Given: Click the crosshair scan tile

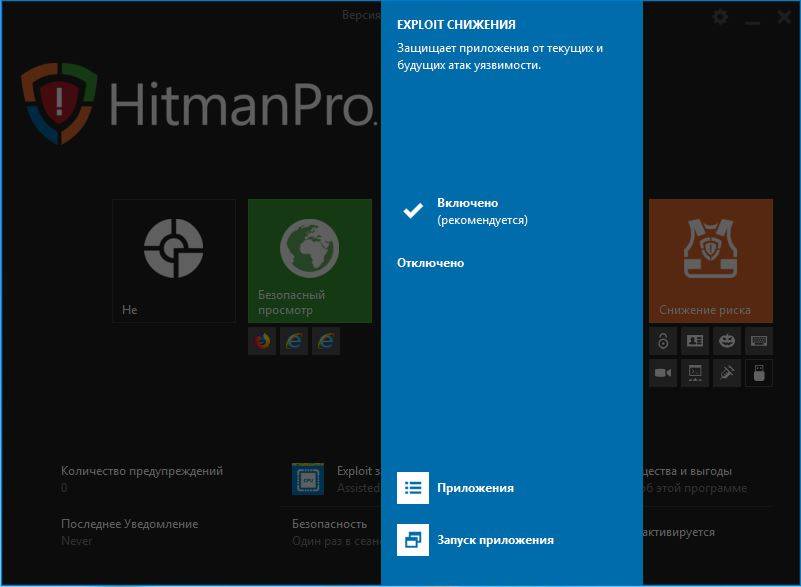Looking at the screenshot, I should pyautogui.click(x=174, y=261).
